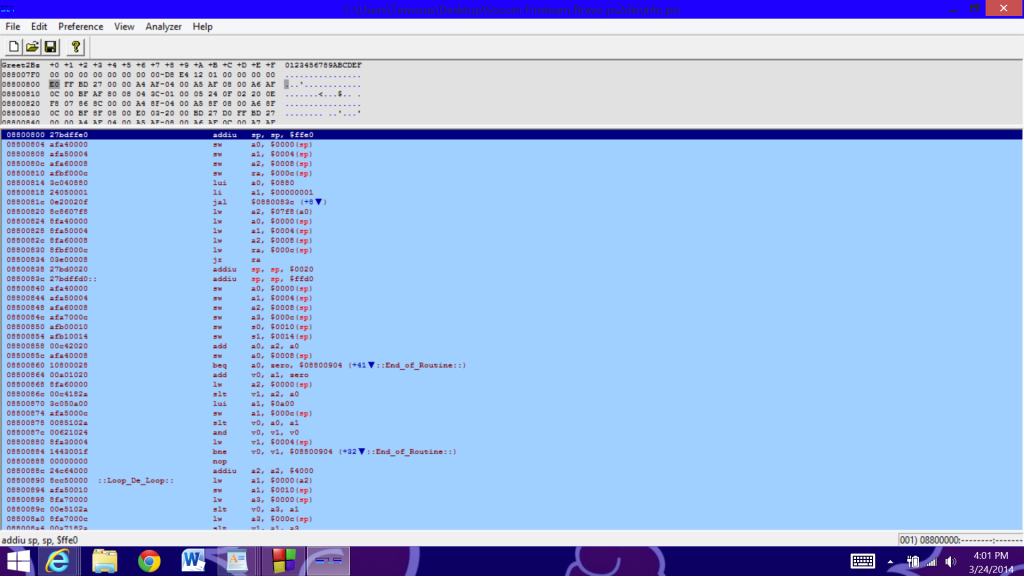Select the highlighted line at address 08800800
This screenshot has height=576, width=1024.
[511, 135]
